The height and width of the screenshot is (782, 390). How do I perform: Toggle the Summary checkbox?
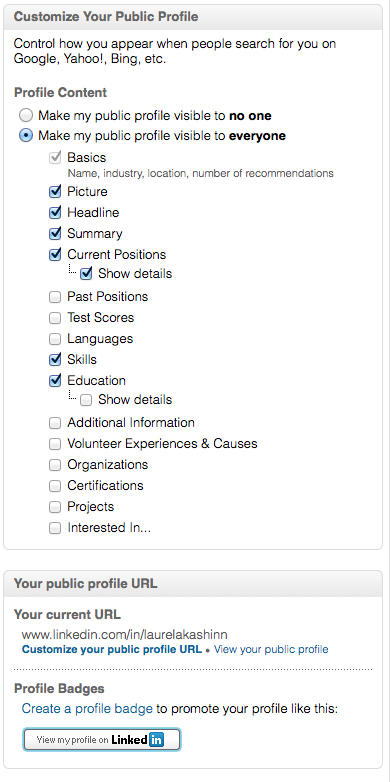[x=55, y=233]
